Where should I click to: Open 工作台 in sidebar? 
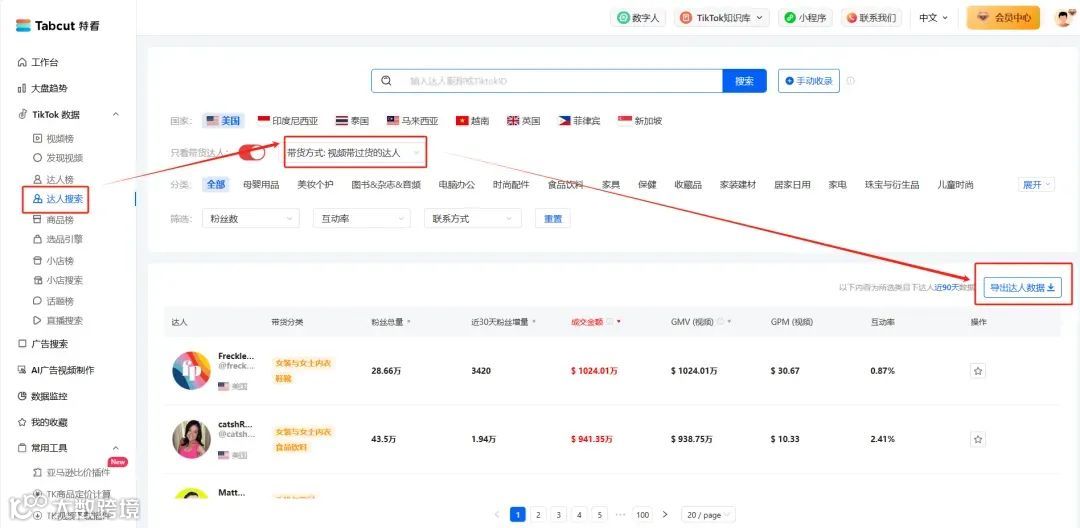click(38, 63)
